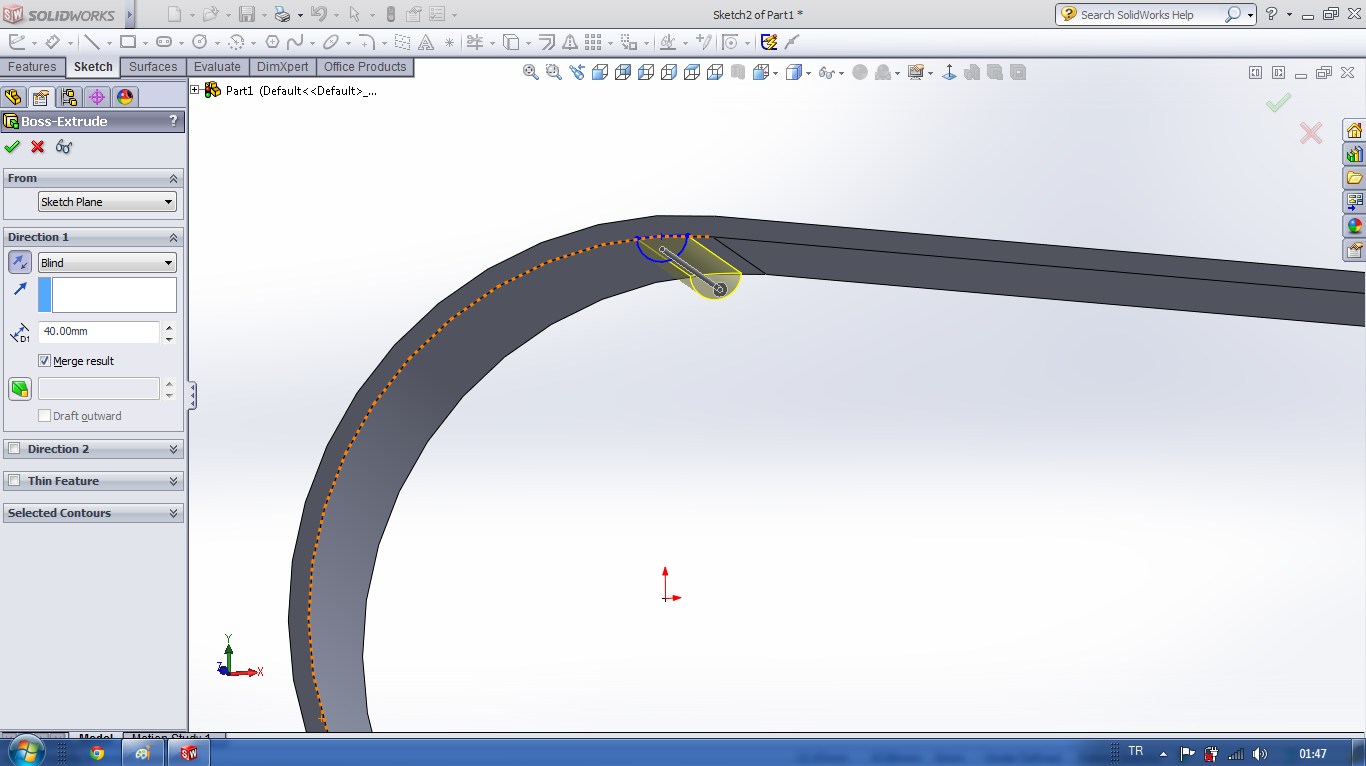Open Google Chrome from the taskbar
The height and width of the screenshot is (766, 1366).
pos(97,753)
